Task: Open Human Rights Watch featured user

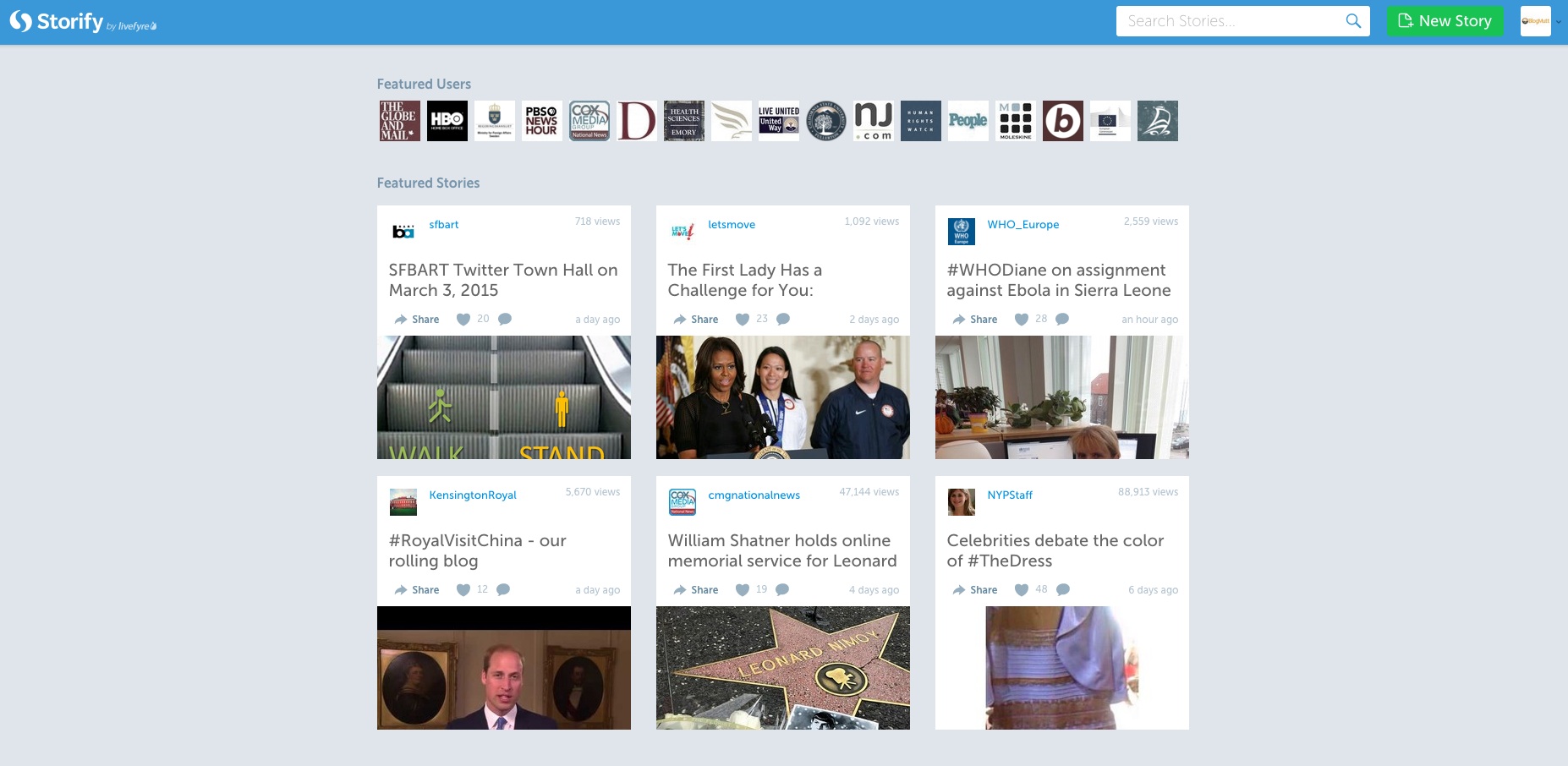Action: point(921,121)
